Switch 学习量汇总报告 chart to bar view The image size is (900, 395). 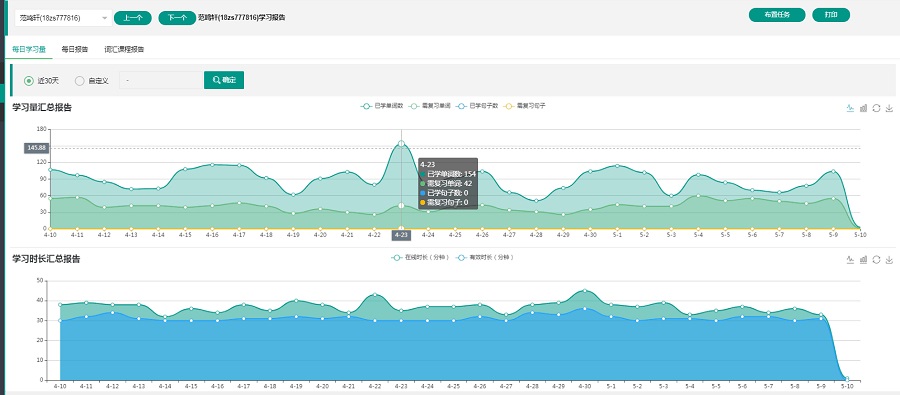coord(863,108)
